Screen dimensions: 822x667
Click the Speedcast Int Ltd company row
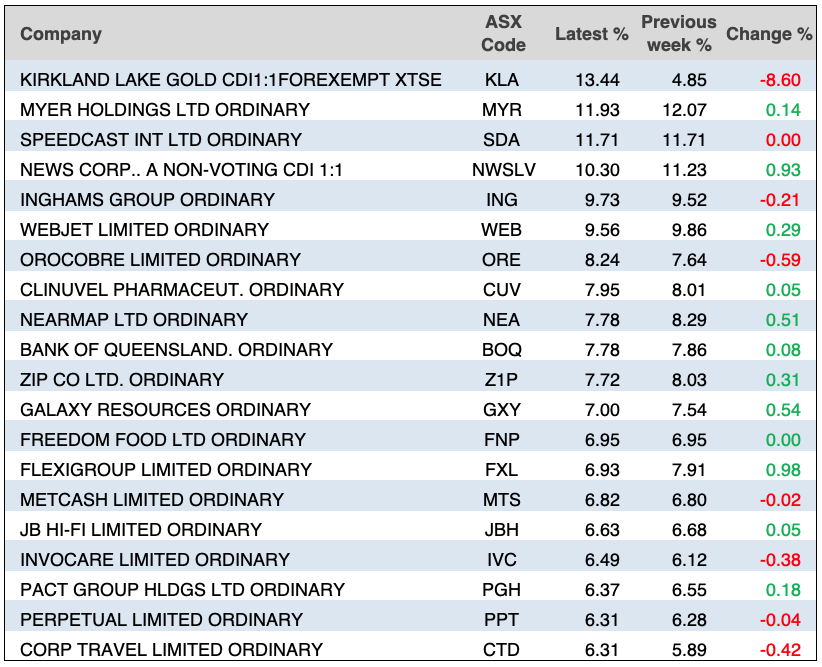tap(161, 140)
